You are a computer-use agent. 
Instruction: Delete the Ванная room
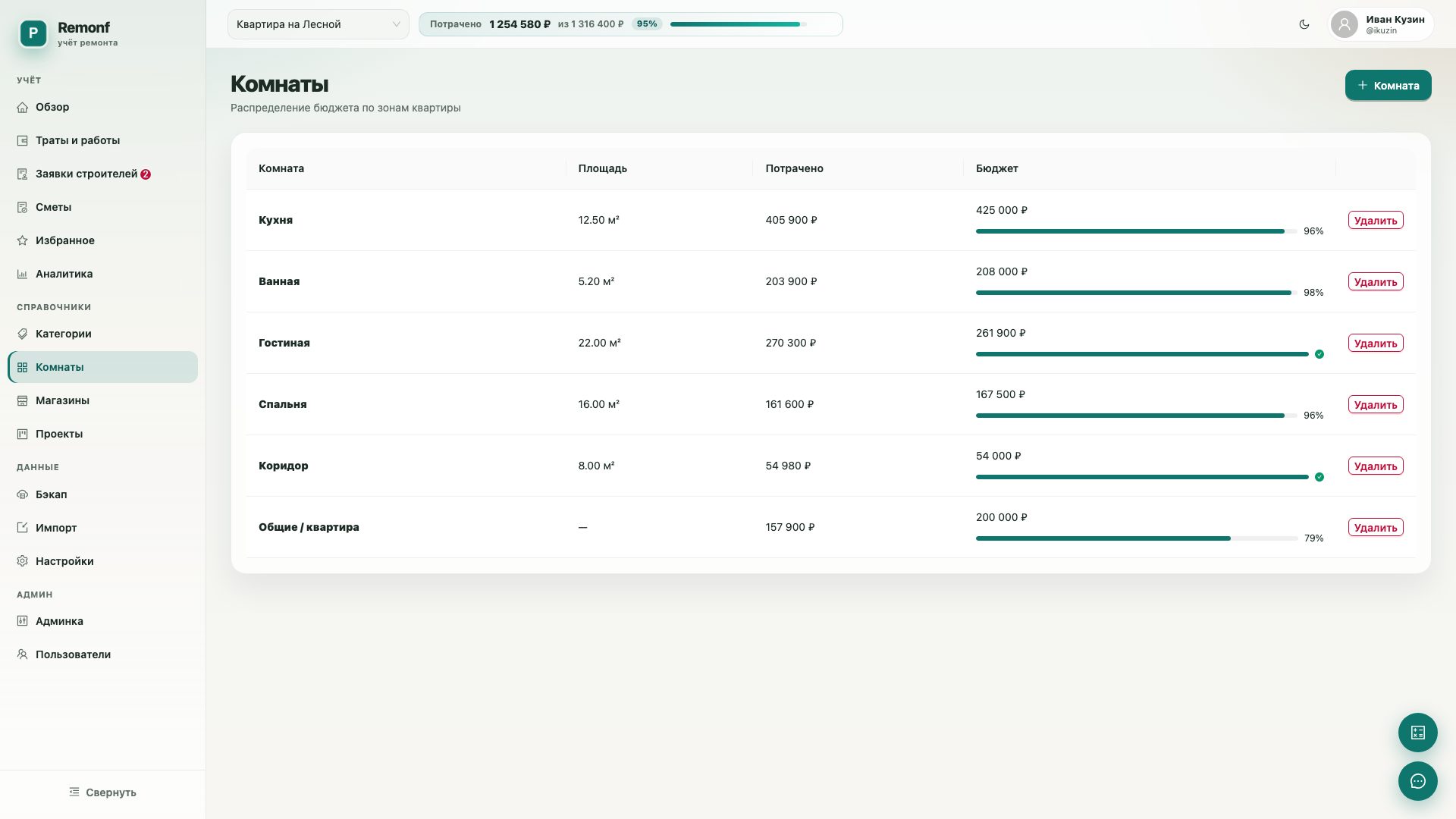pyautogui.click(x=1376, y=281)
